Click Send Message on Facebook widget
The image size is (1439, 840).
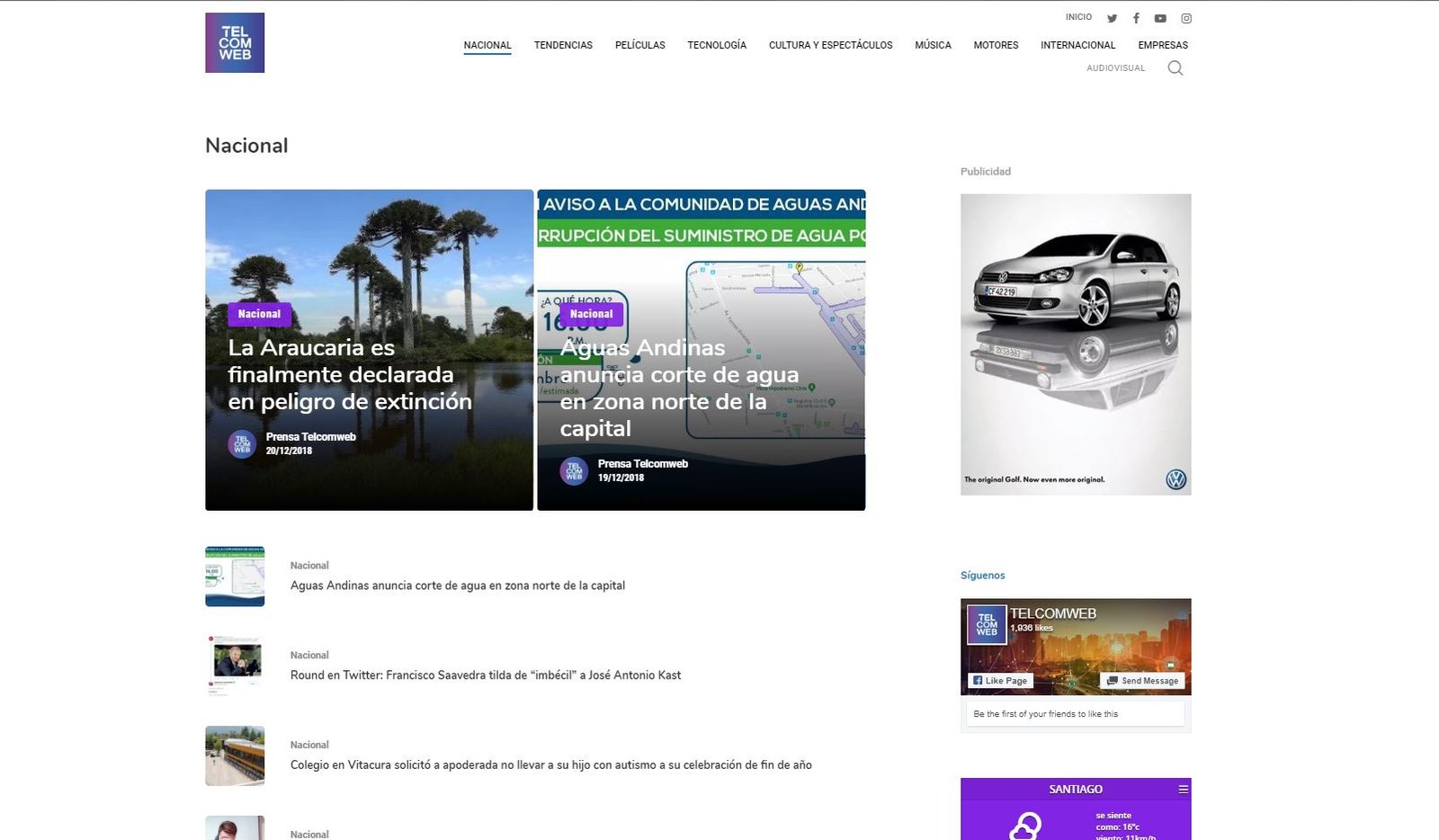click(1142, 681)
